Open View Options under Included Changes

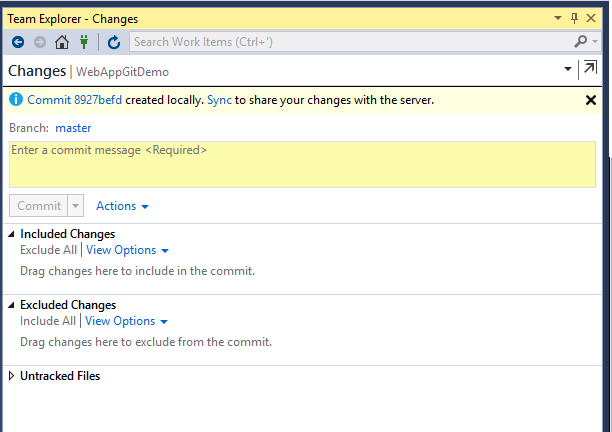127,250
